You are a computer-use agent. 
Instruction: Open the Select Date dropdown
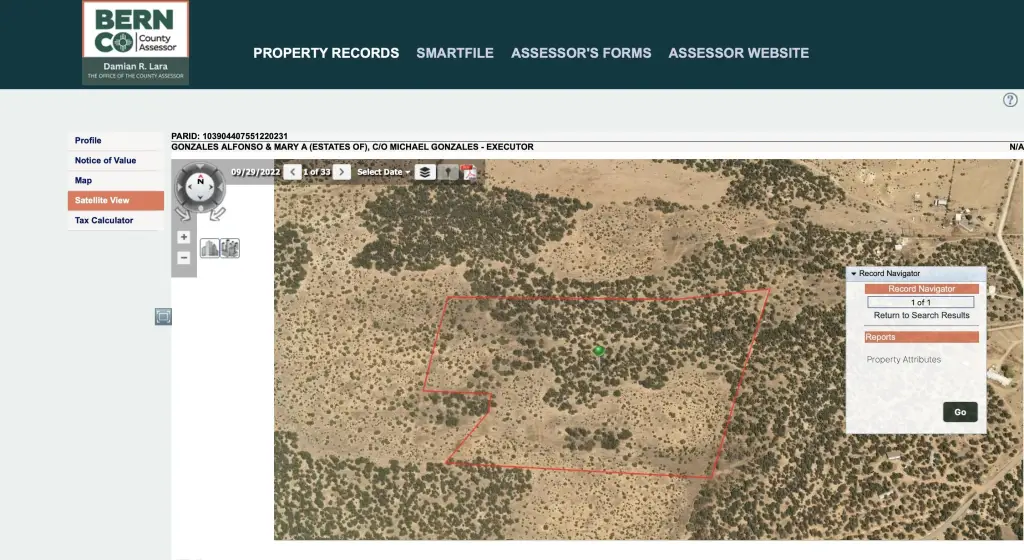coord(383,172)
